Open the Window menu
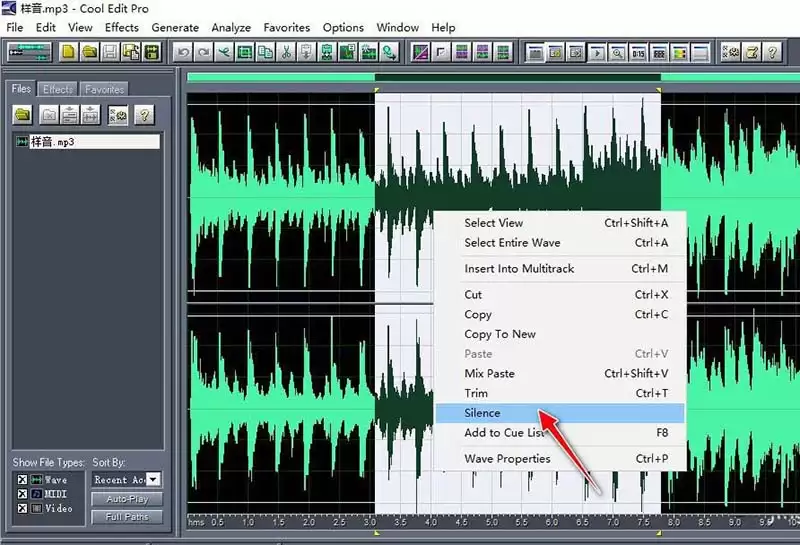 (397, 28)
